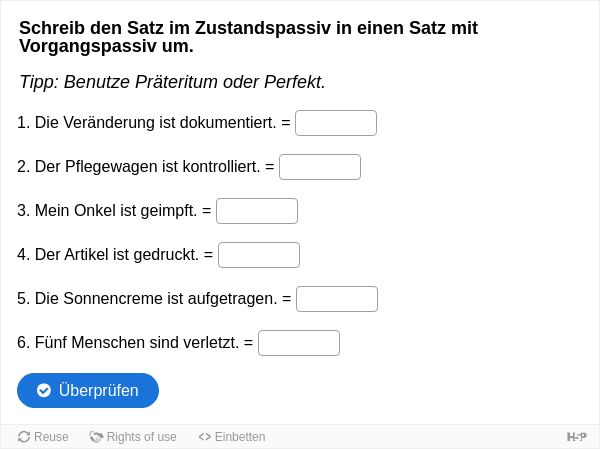Click the sentence text 'Mein Onkel ist geimpft.'
This screenshot has height=449, width=600.
pyautogui.click(x=116, y=211)
